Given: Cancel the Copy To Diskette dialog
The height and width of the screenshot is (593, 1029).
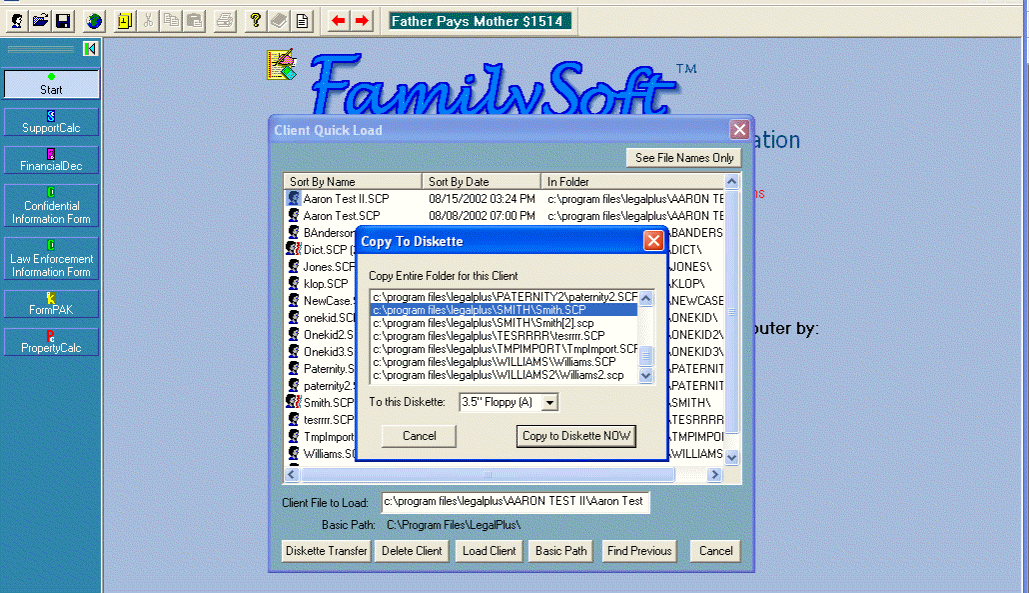Looking at the screenshot, I should coord(419,436).
